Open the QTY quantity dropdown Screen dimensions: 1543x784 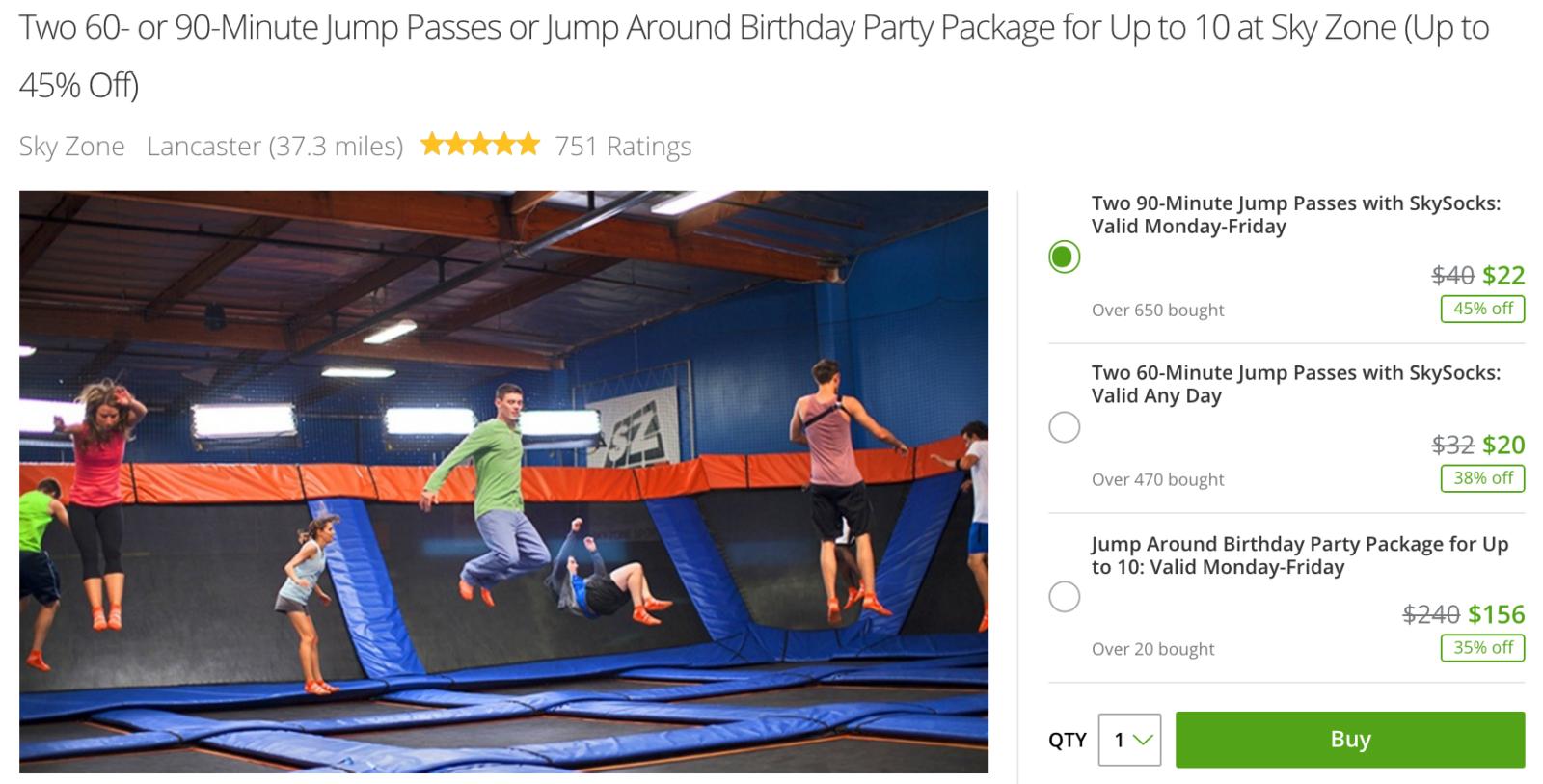coord(1129,740)
